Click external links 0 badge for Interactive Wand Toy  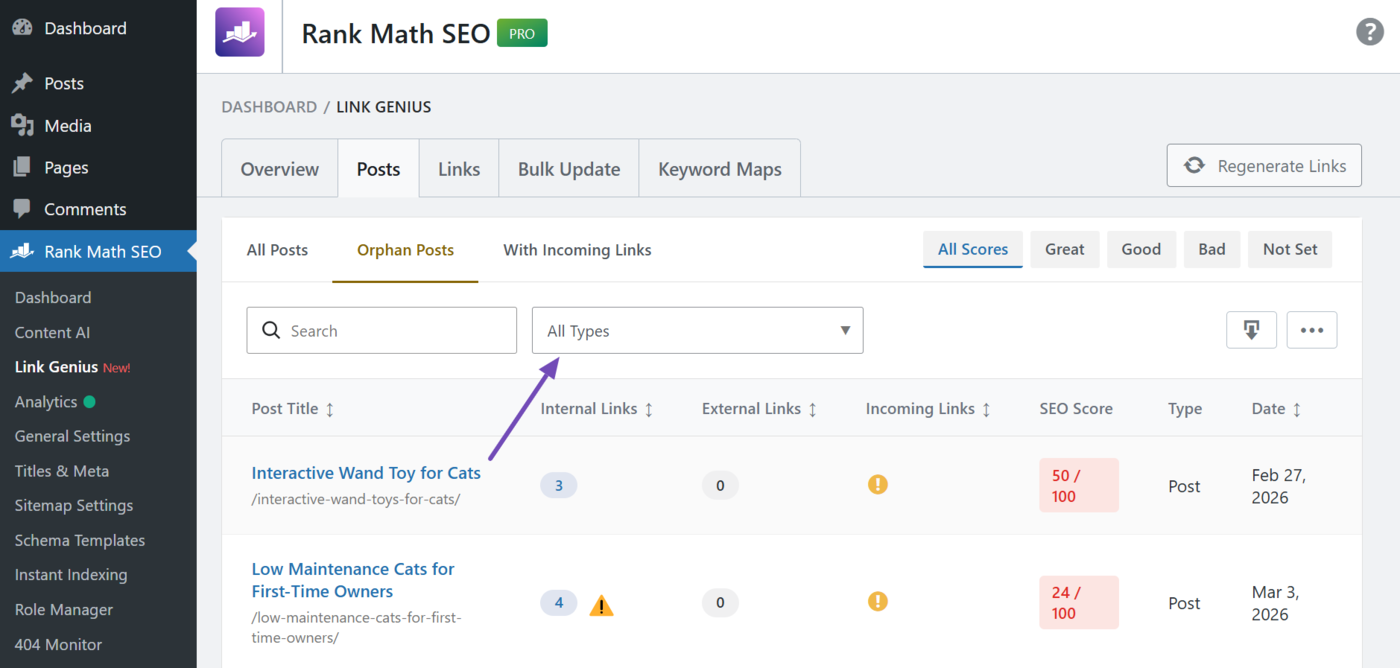click(720, 486)
